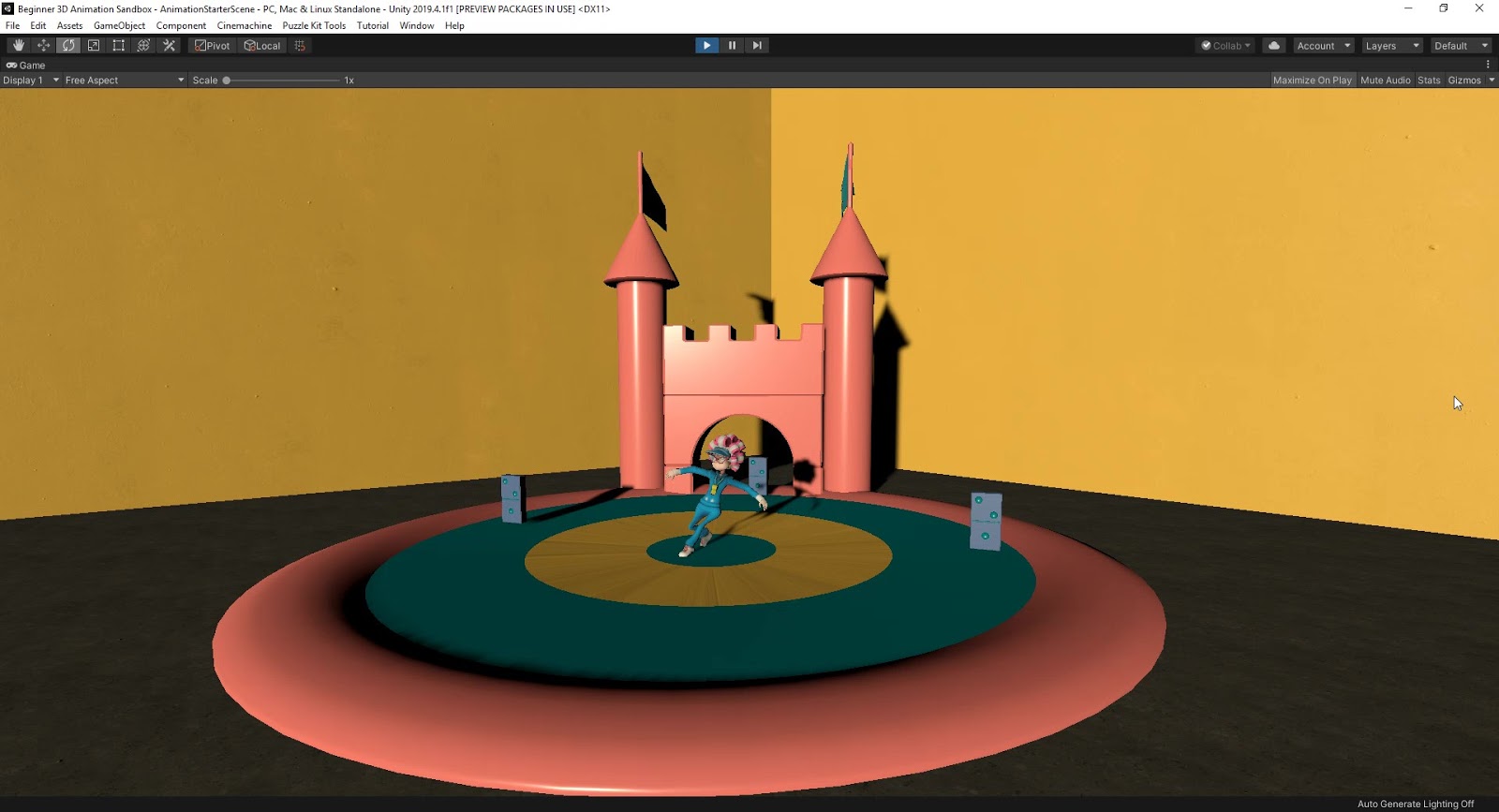Select the Rotate tool
The height and width of the screenshot is (812, 1499).
tap(68, 45)
